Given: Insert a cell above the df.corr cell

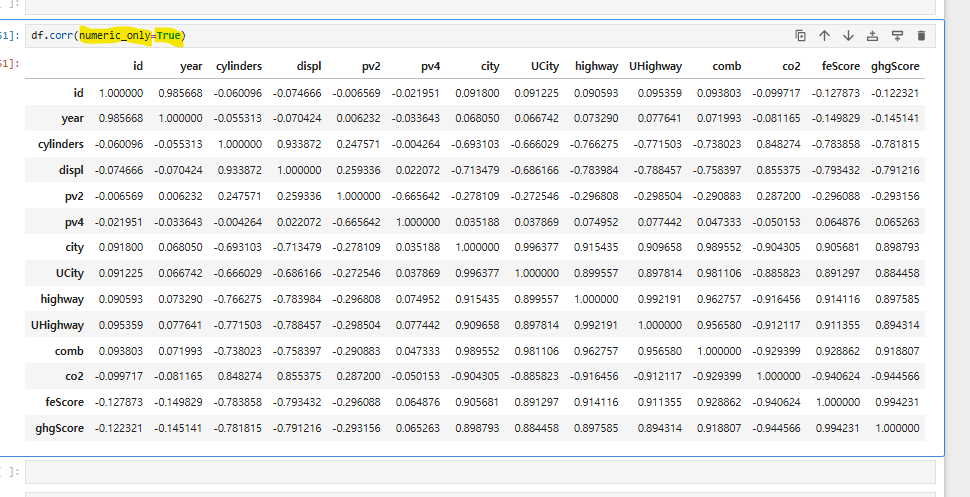Looking at the screenshot, I should pos(872,36).
